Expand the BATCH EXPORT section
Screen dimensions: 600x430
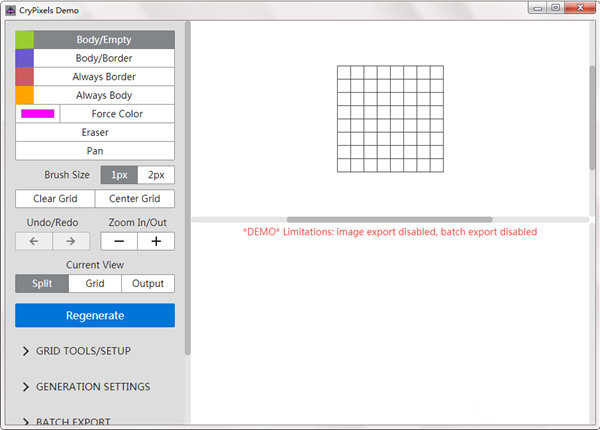coord(67,421)
